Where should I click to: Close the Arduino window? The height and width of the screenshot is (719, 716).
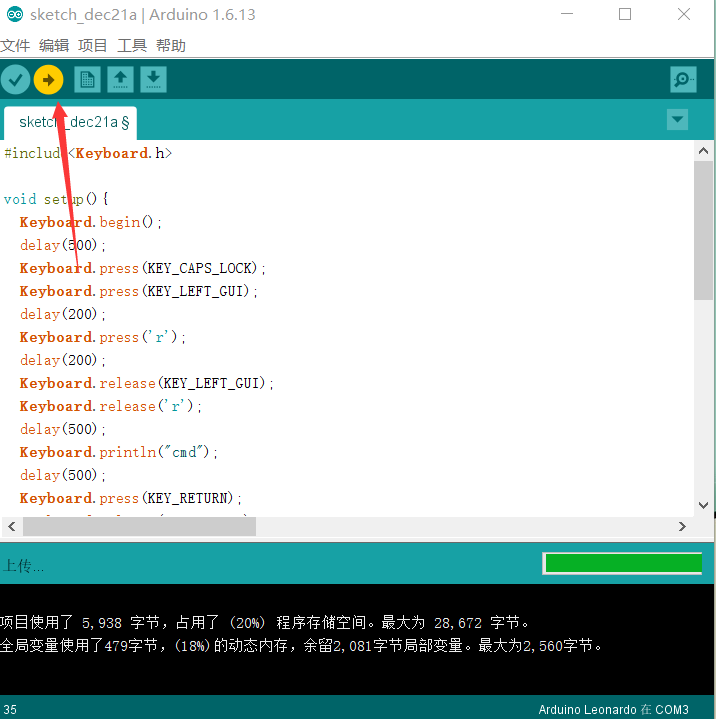(x=684, y=14)
